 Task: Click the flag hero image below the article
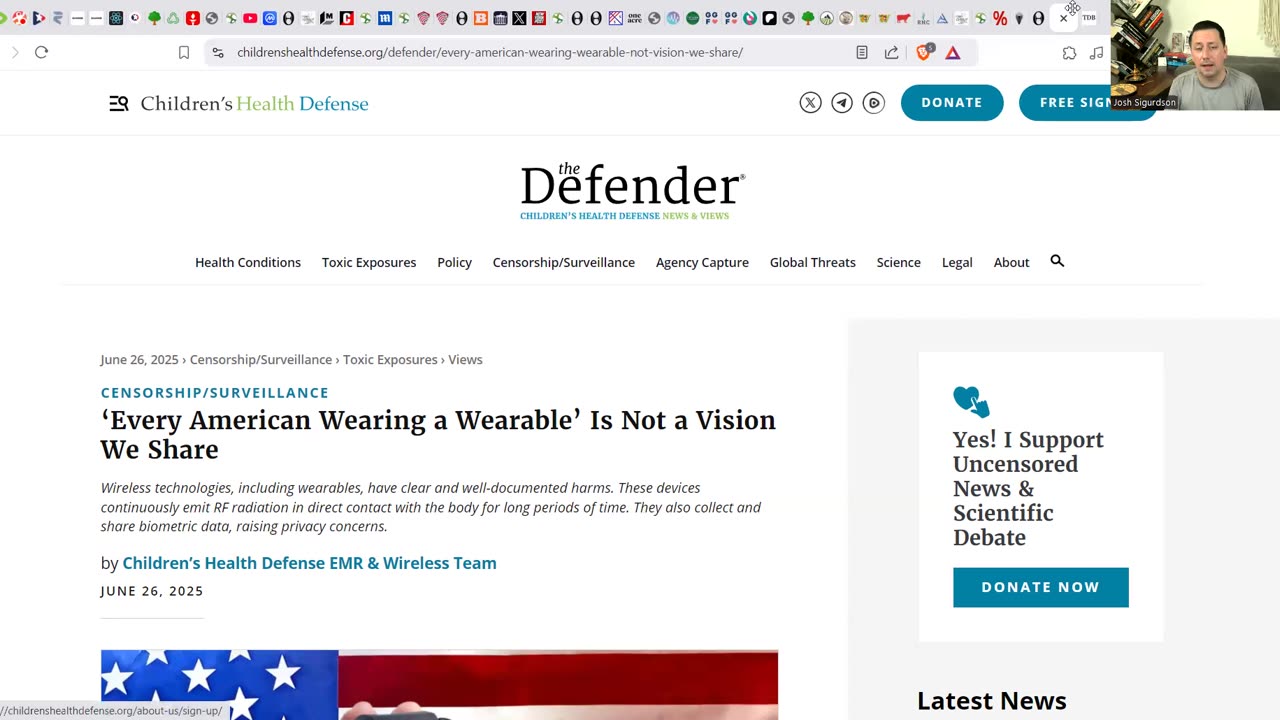(x=439, y=685)
